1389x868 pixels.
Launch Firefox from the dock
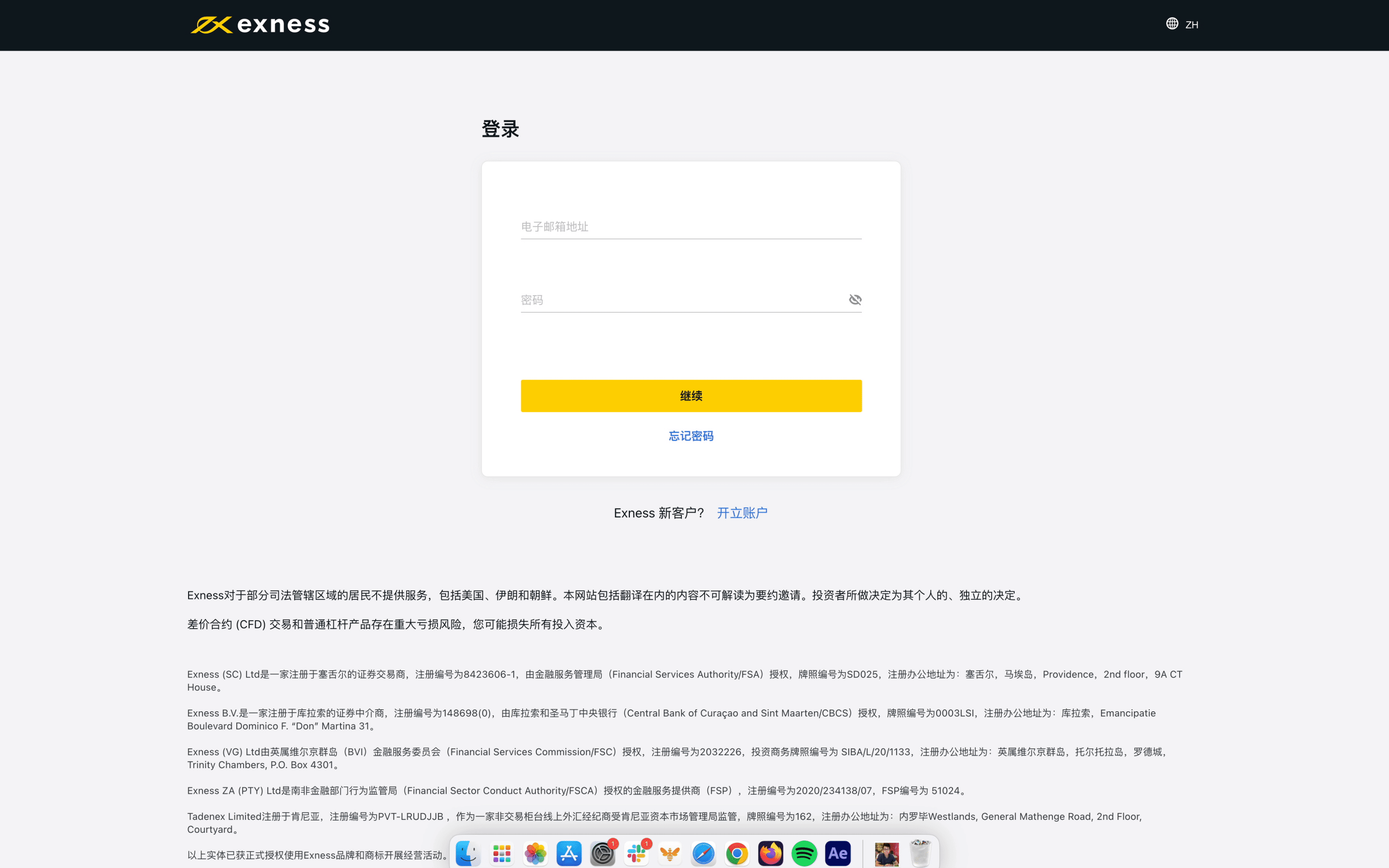[771, 854]
